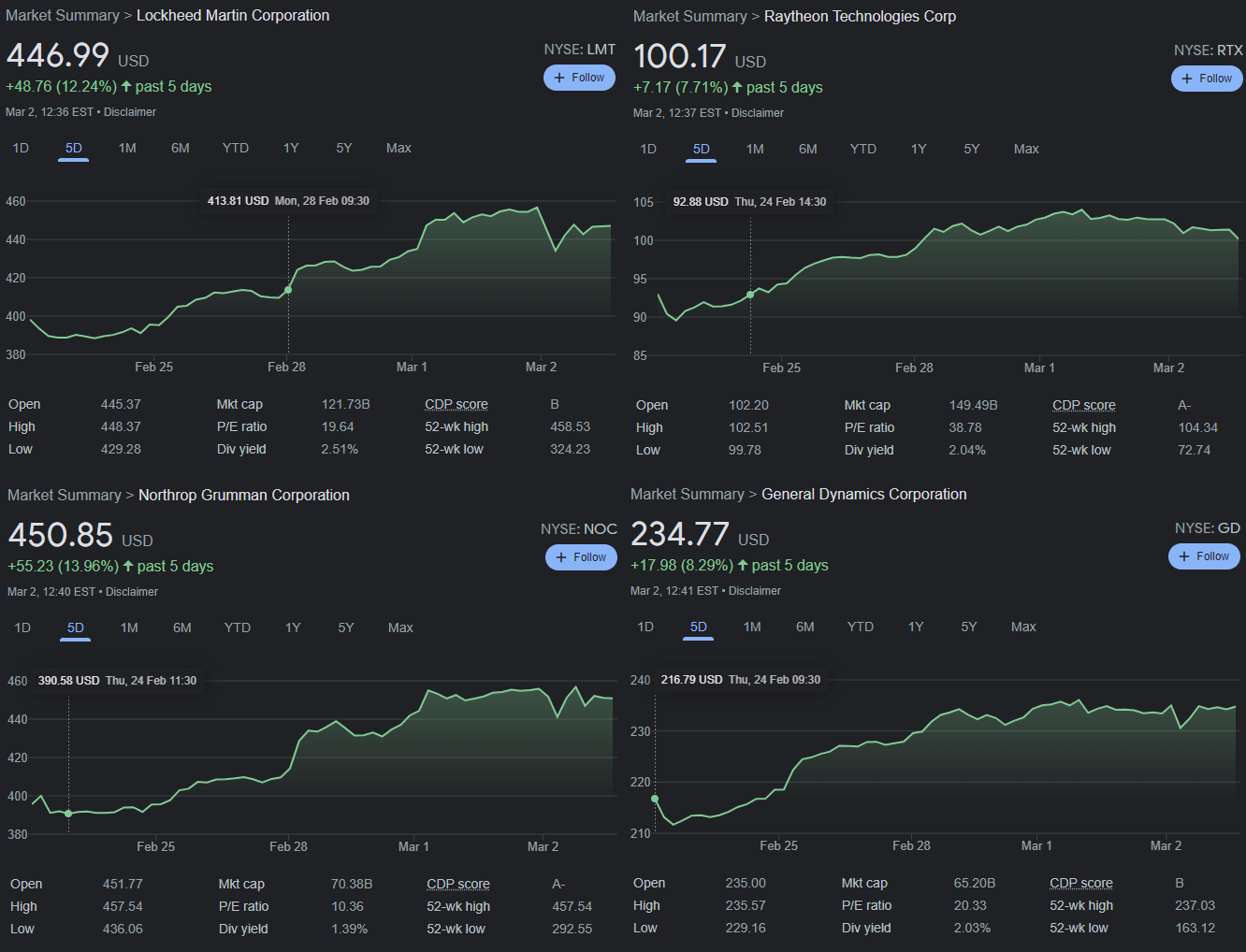Follow General Dynamics stock
1246x952 pixels.
[1204, 556]
